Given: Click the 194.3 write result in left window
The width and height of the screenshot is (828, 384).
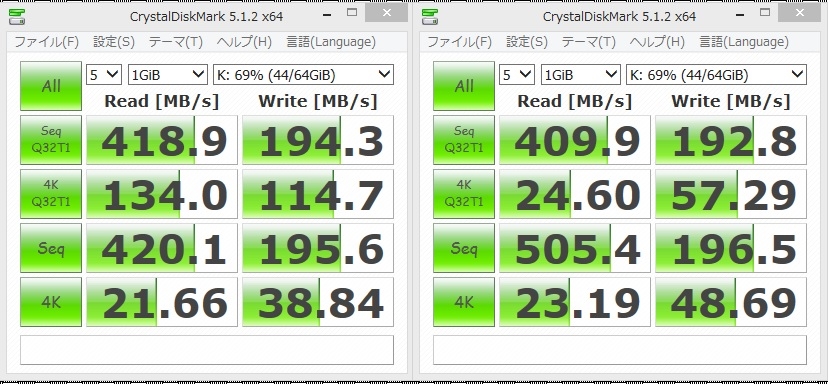Looking at the screenshot, I should click(318, 140).
